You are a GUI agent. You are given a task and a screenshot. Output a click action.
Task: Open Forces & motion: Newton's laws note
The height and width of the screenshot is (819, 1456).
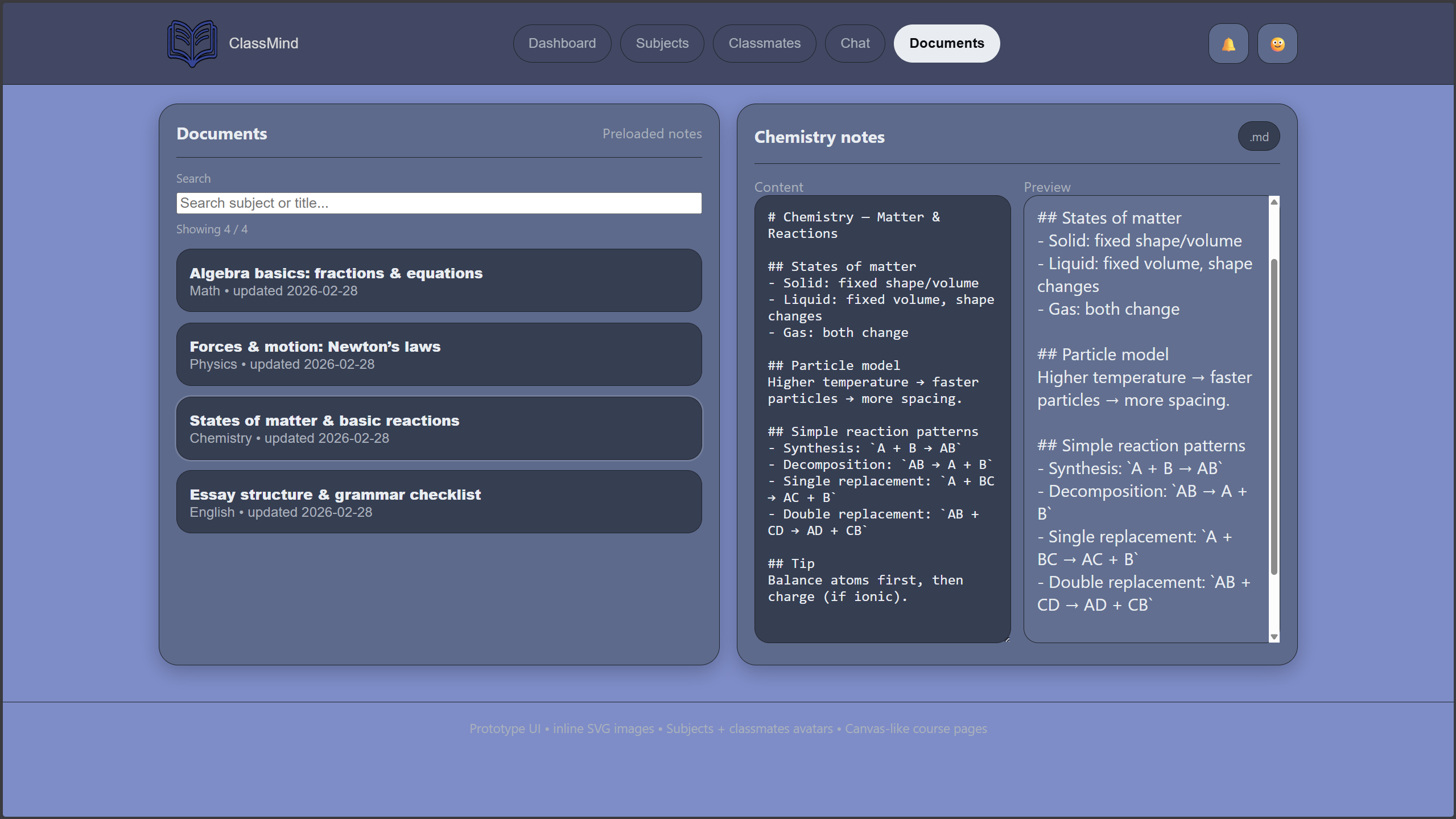pyautogui.click(x=438, y=355)
